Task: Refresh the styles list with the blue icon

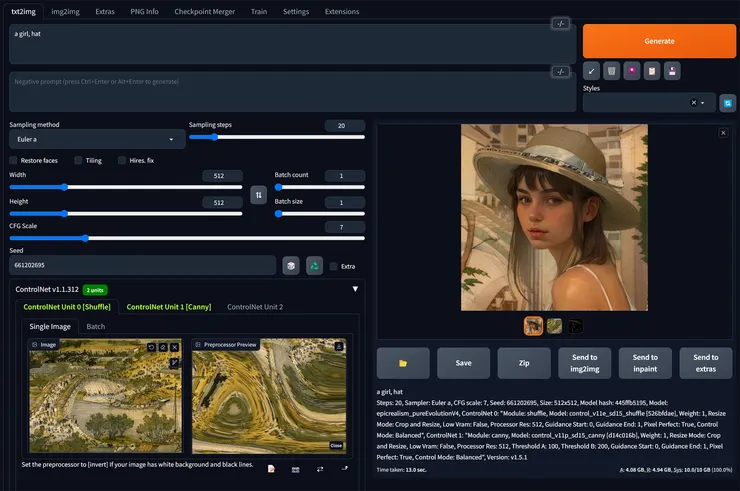Action: coord(728,103)
